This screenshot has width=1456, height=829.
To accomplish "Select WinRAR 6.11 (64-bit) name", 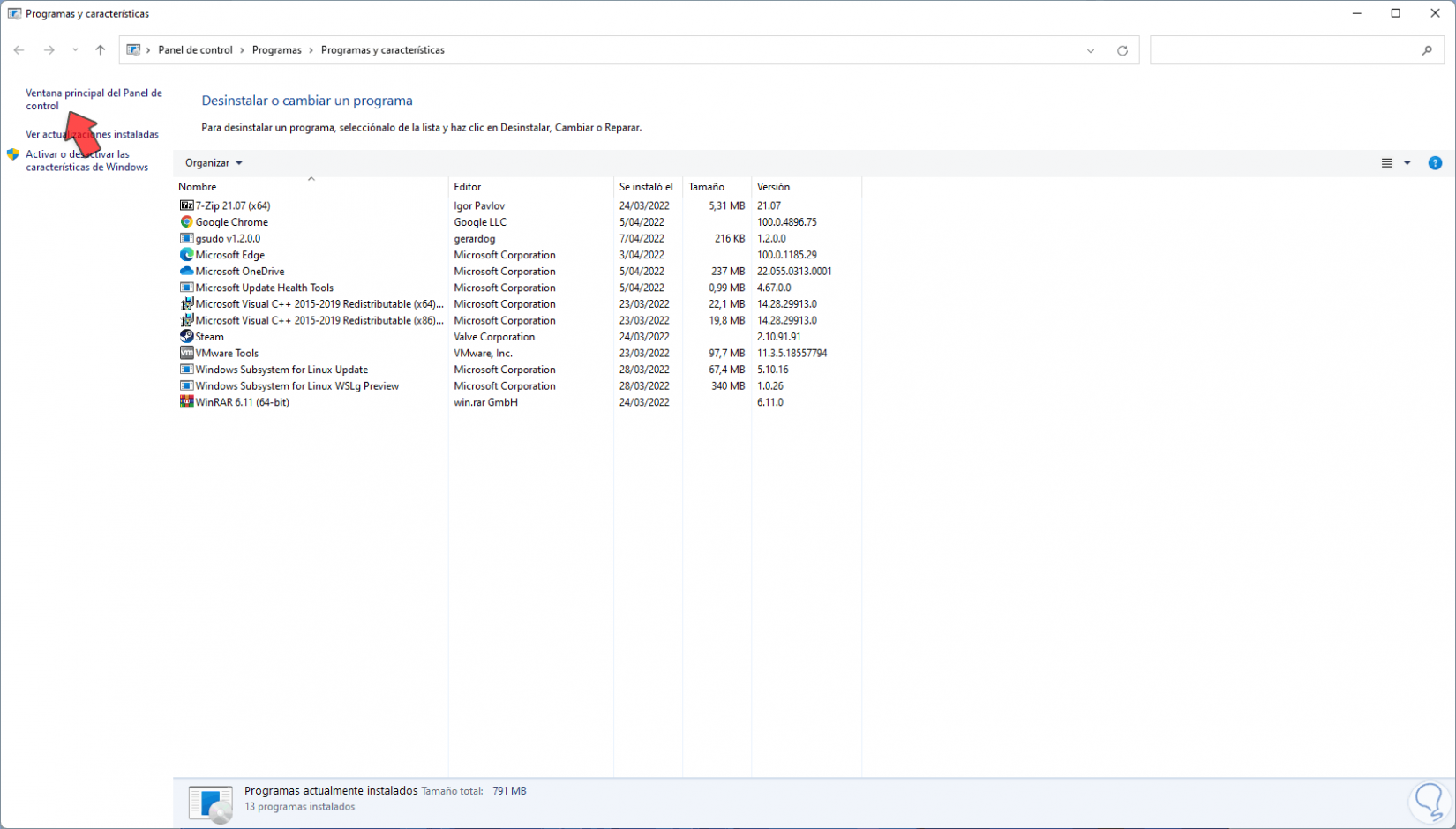I will tap(242, 402).
